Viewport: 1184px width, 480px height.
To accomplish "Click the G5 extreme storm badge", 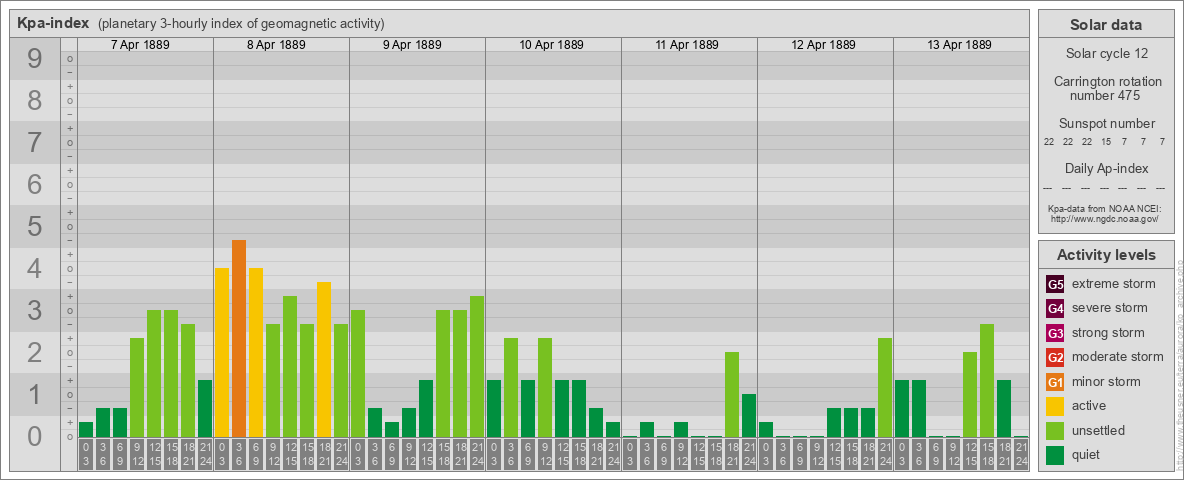I will click(x=1055, y=284).
